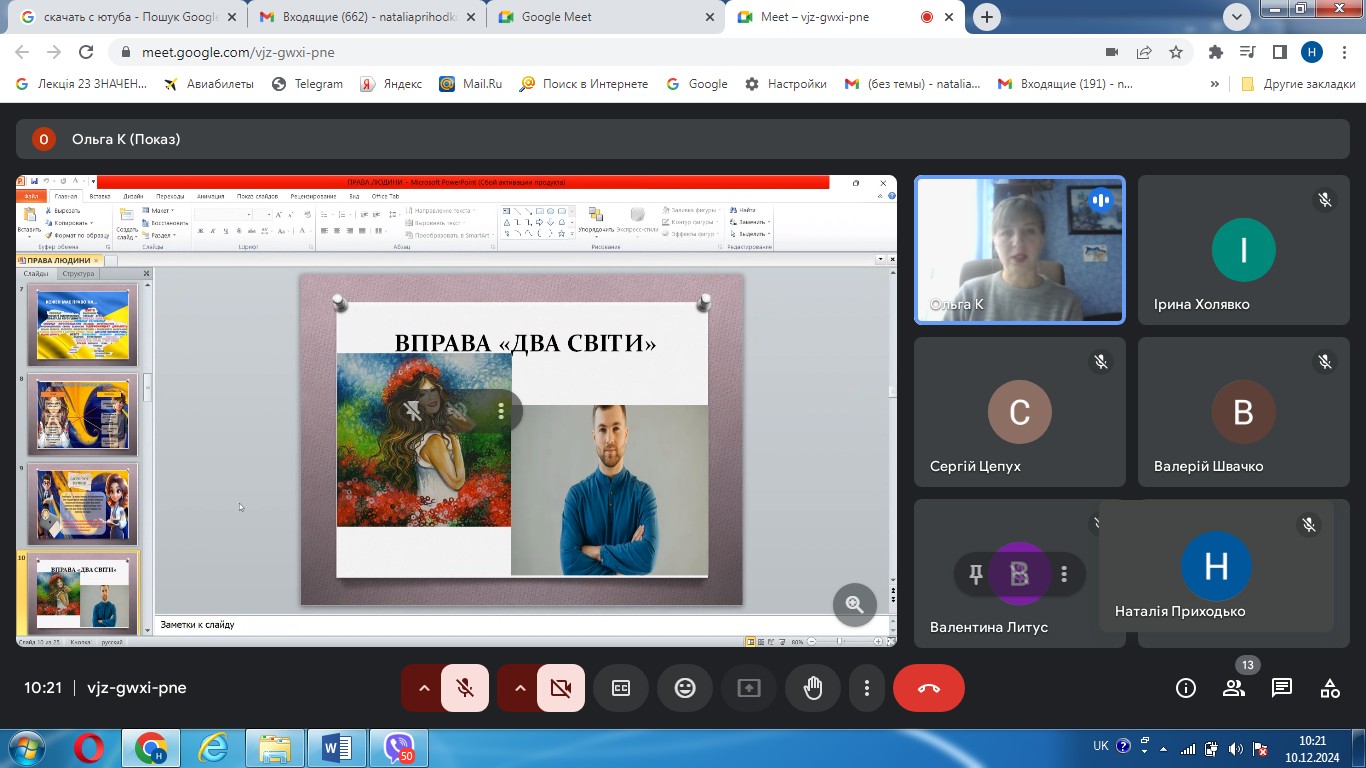Open the chat with everyone panel

click(1281, 688)
